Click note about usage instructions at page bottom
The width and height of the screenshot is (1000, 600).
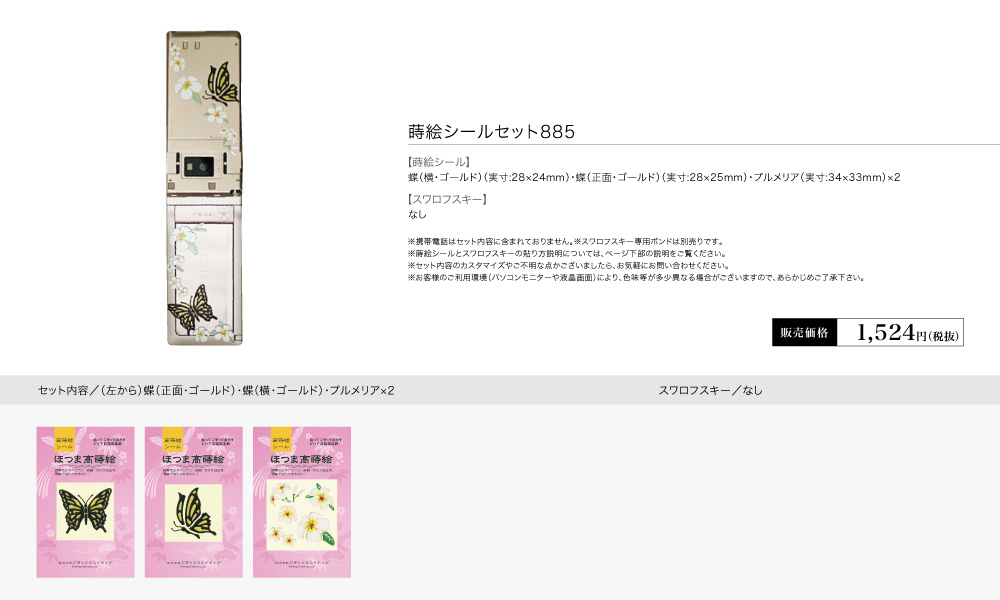click(x=568, y=253)
